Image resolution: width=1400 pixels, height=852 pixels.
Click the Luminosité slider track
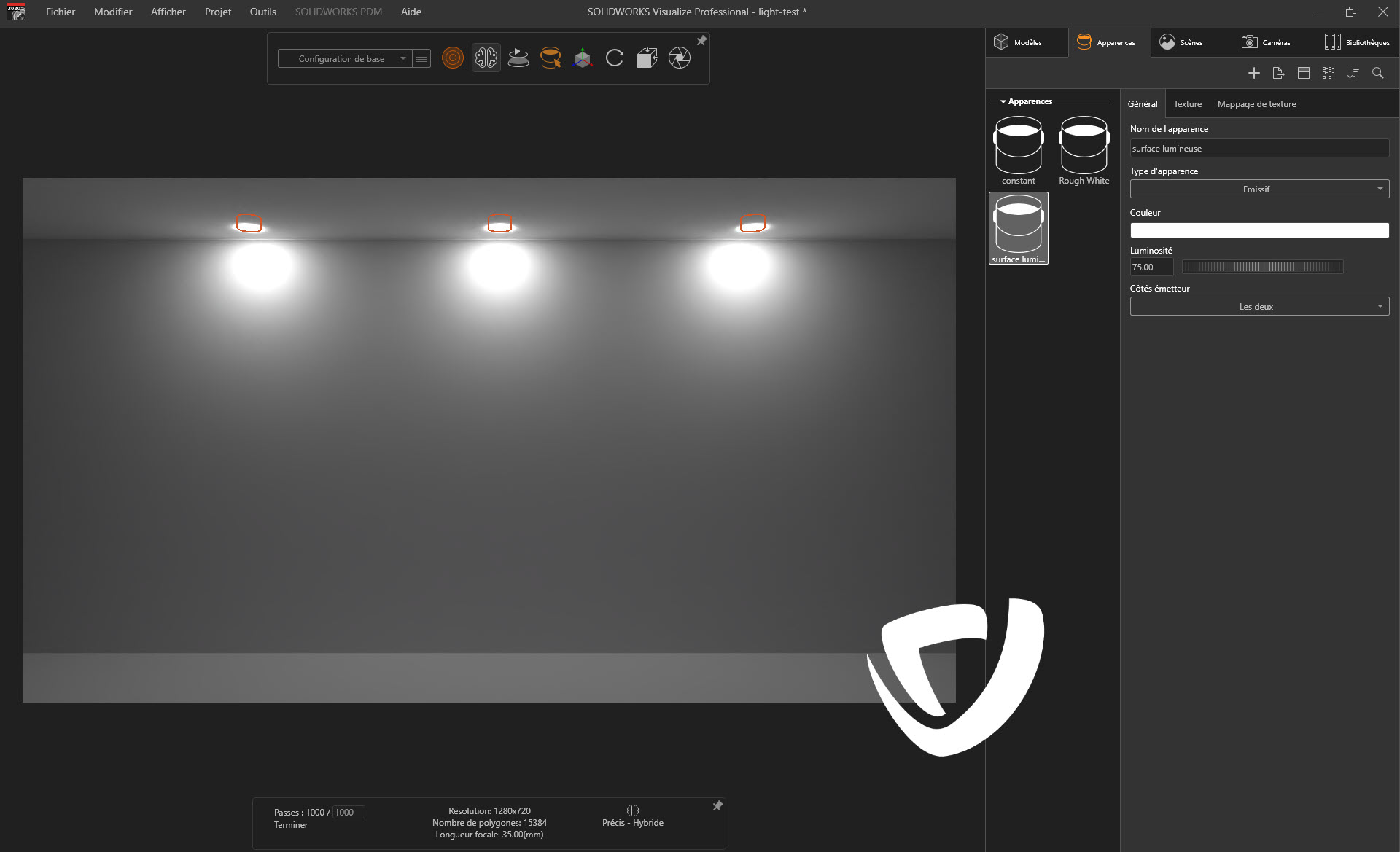tap(1262, 267)
